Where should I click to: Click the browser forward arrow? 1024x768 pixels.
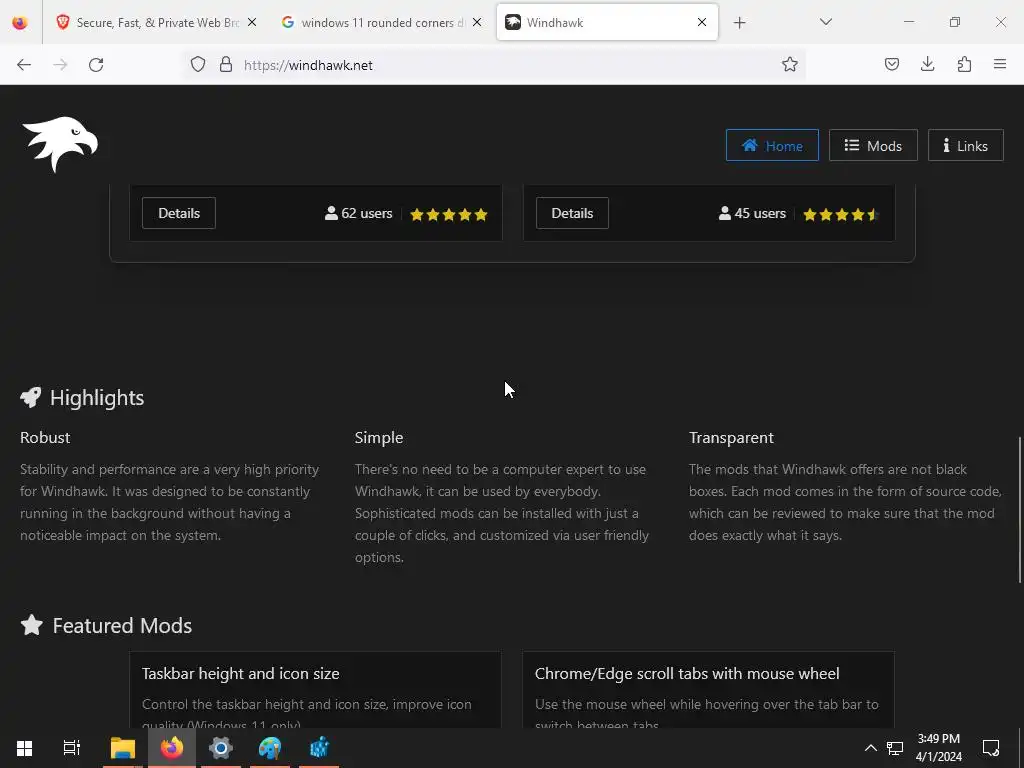coord(60,65)
